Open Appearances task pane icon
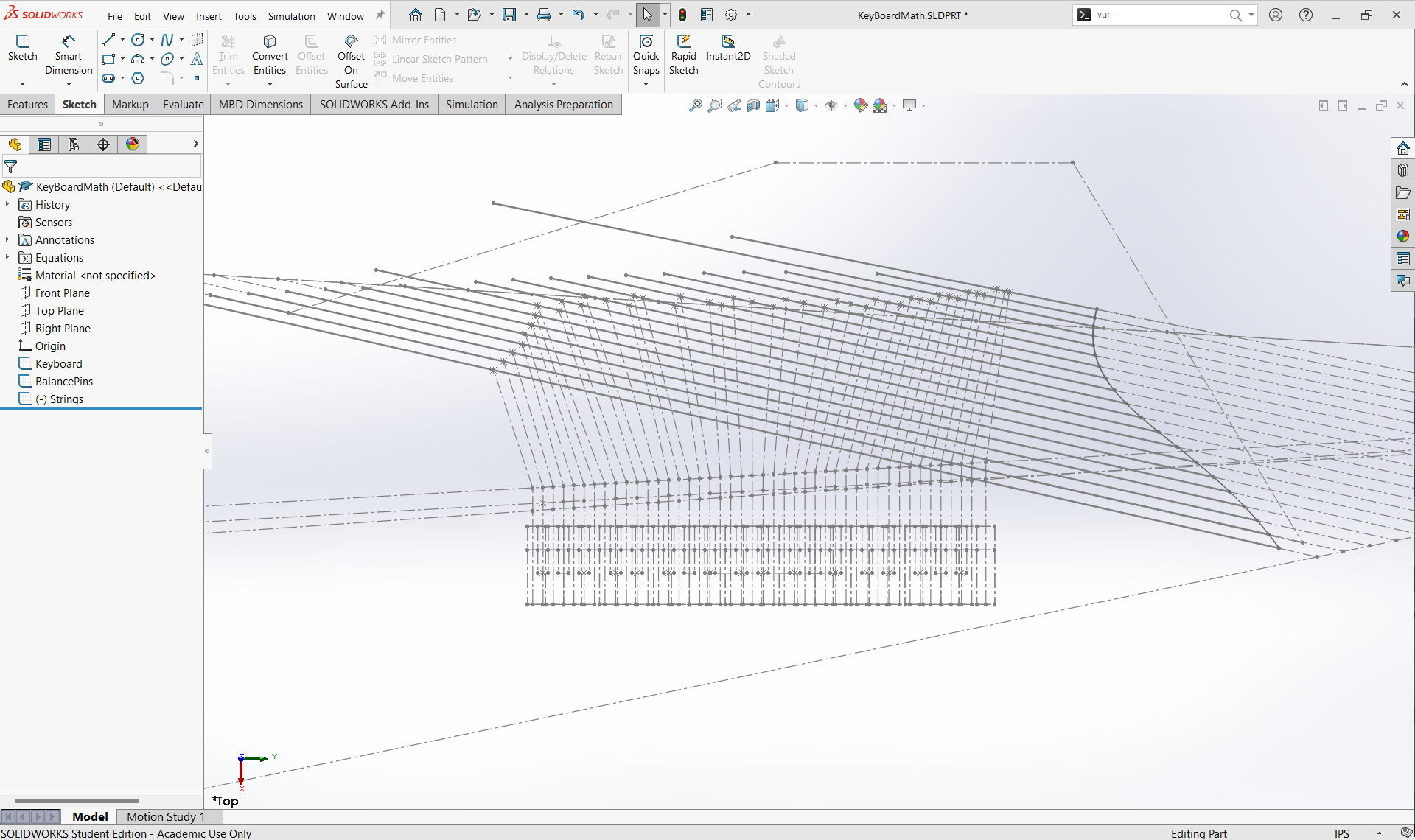1415x840 pixels. click(1402, 237)
